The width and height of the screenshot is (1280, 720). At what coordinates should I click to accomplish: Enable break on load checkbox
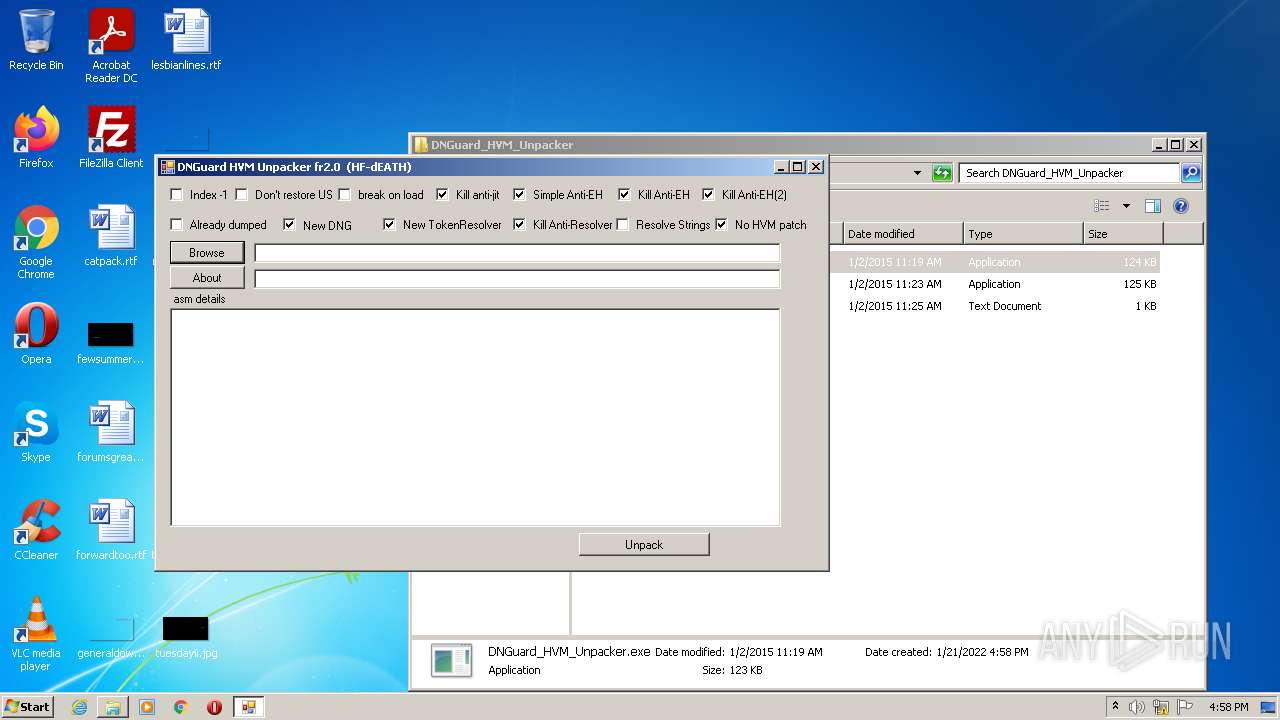click(345, 195)
